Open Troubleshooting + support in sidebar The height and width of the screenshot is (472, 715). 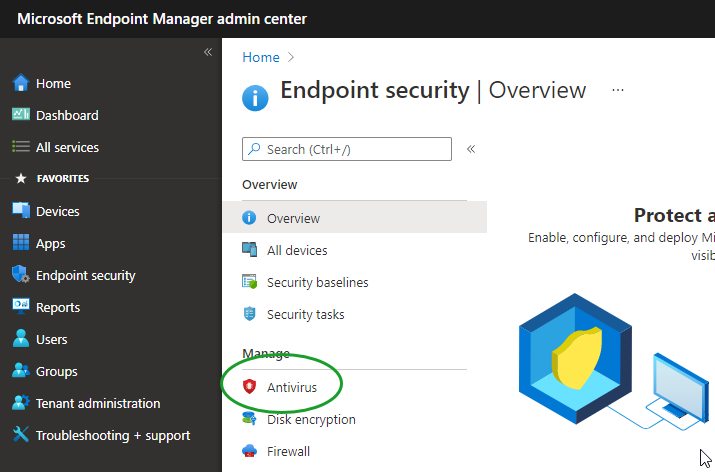click(x=112, y=435)
